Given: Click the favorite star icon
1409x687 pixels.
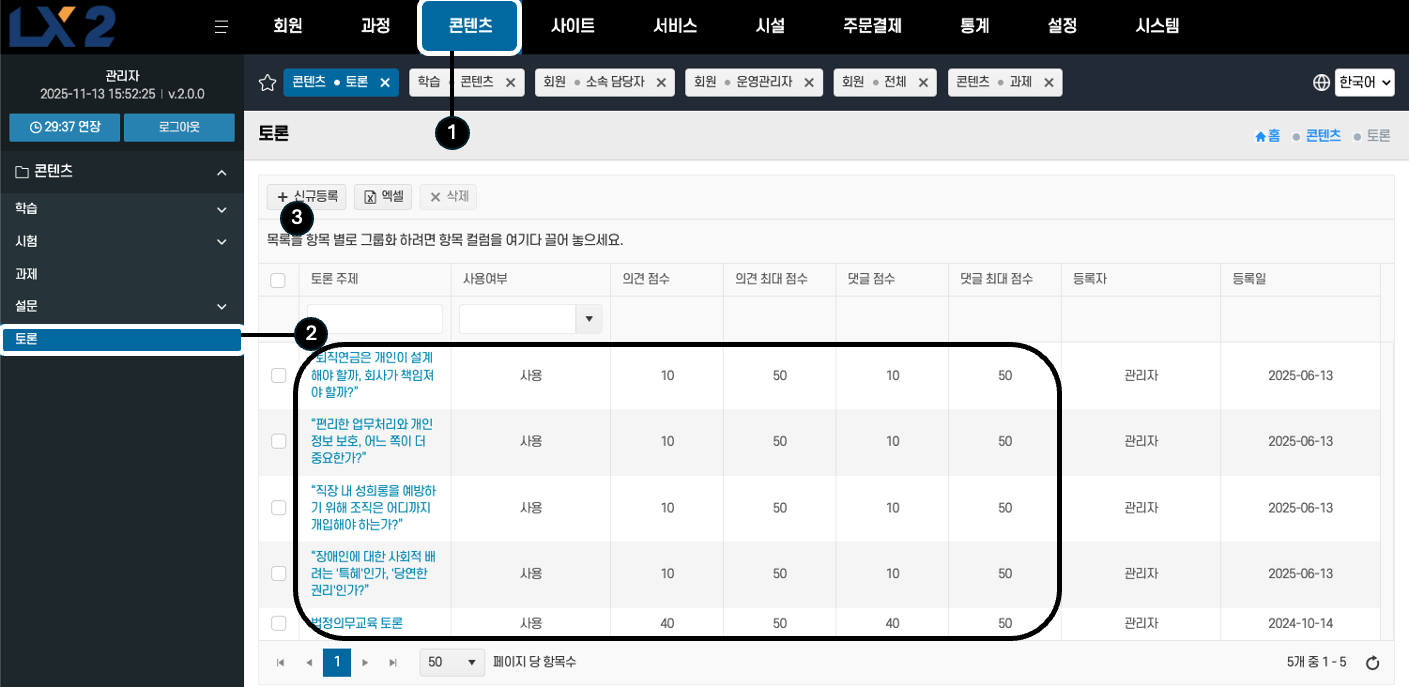Looking at the screenshot, I should click(267, 83).
